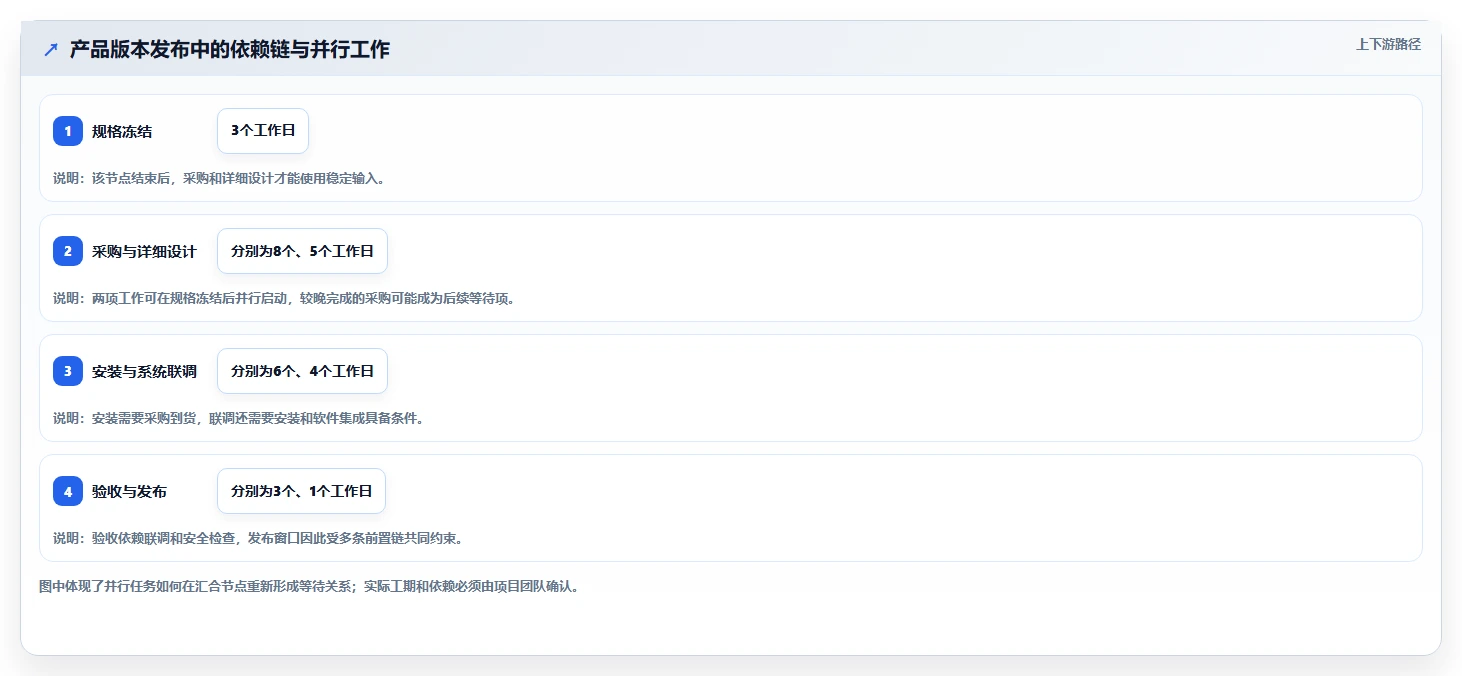Viewport: 1462px width, 676px height.
Task: Click the note about 该节点结束后
Action: click(x=219, y=178)
